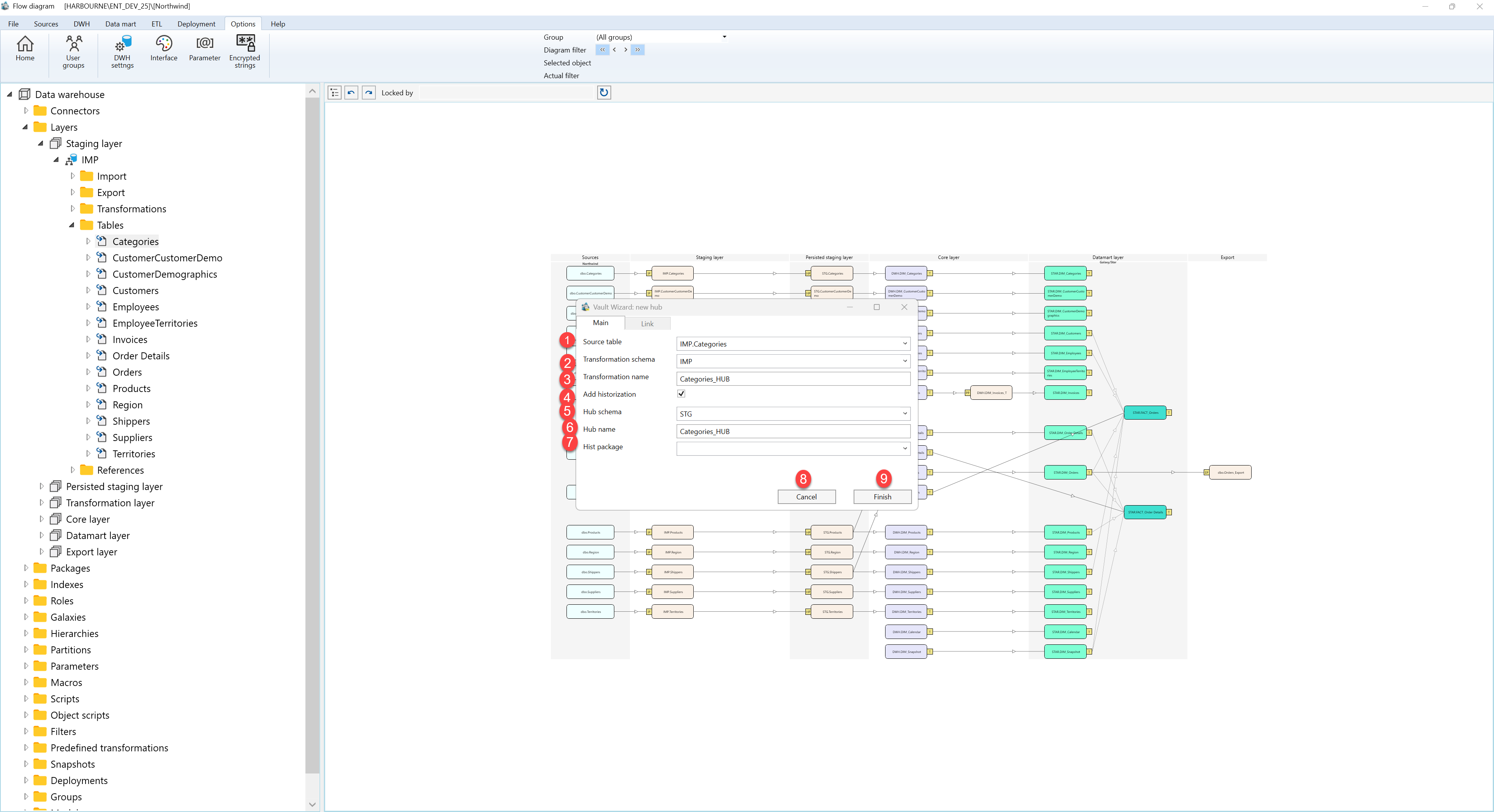Select the EmployeeTerritories table
The width and height of the screenshot is (1494, 812).
(x=155, y=323)
